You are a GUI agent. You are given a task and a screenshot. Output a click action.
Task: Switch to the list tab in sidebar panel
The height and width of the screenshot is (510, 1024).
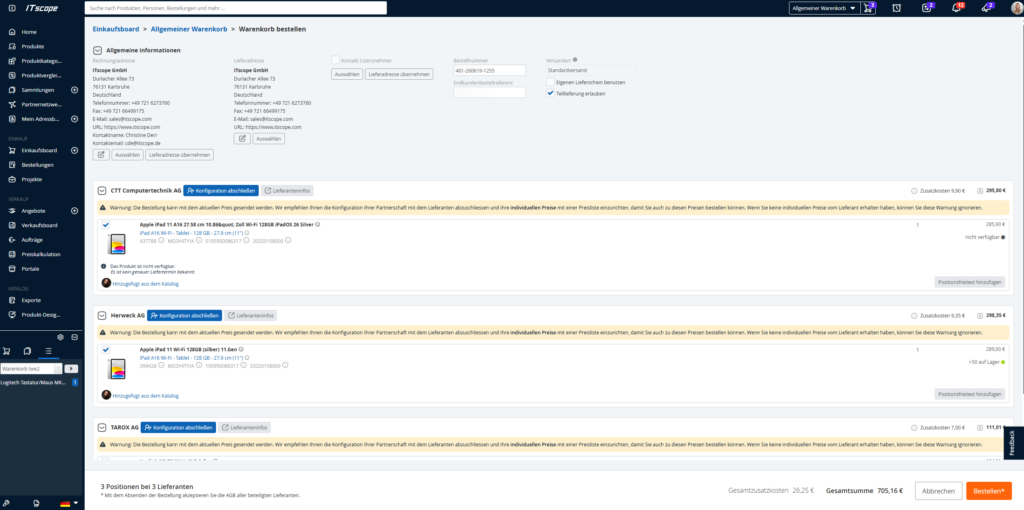click(x=48, y=351)
